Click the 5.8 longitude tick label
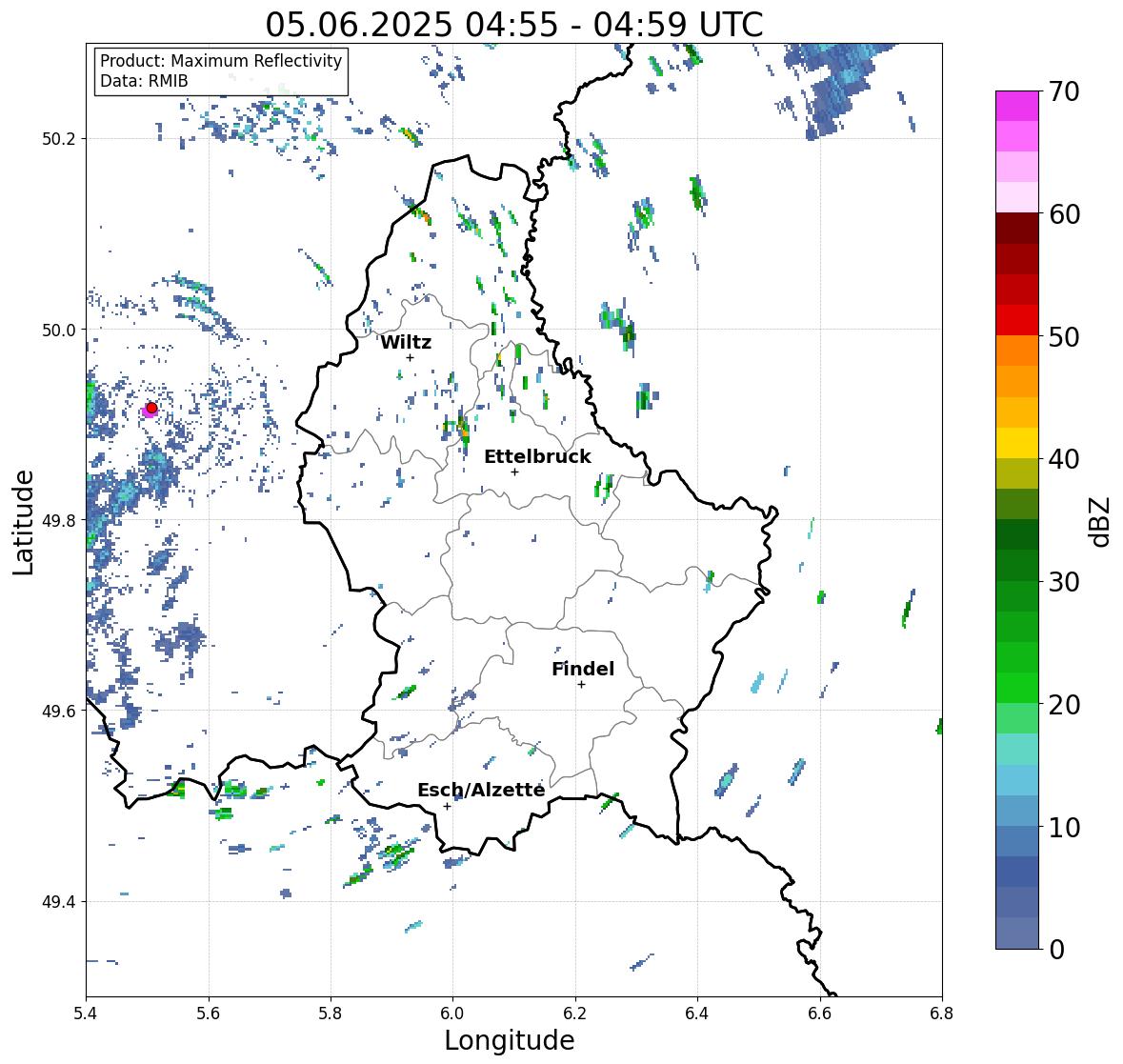Viewport: 1123px width, 1064px height. [331, 1014]
